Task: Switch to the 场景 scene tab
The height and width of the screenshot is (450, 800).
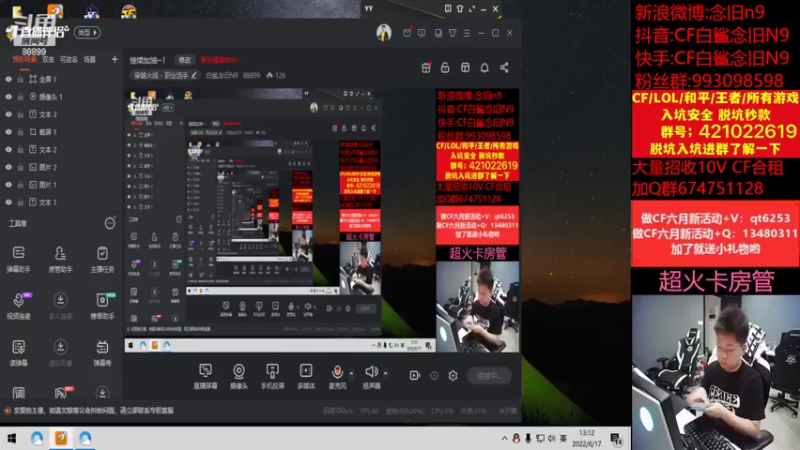Action: pos(90,60)
